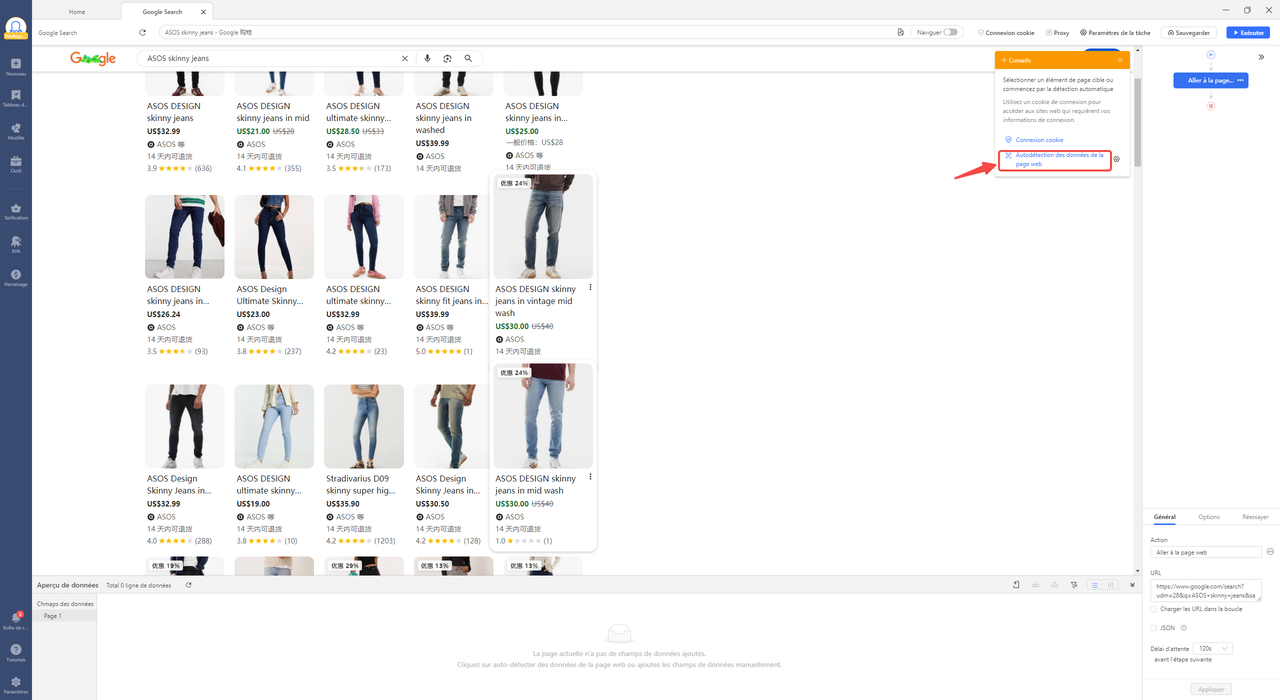Switch data preview to list view icon
The height and width of the screenshot is (700, 1280).
(x=1095, y=585)
